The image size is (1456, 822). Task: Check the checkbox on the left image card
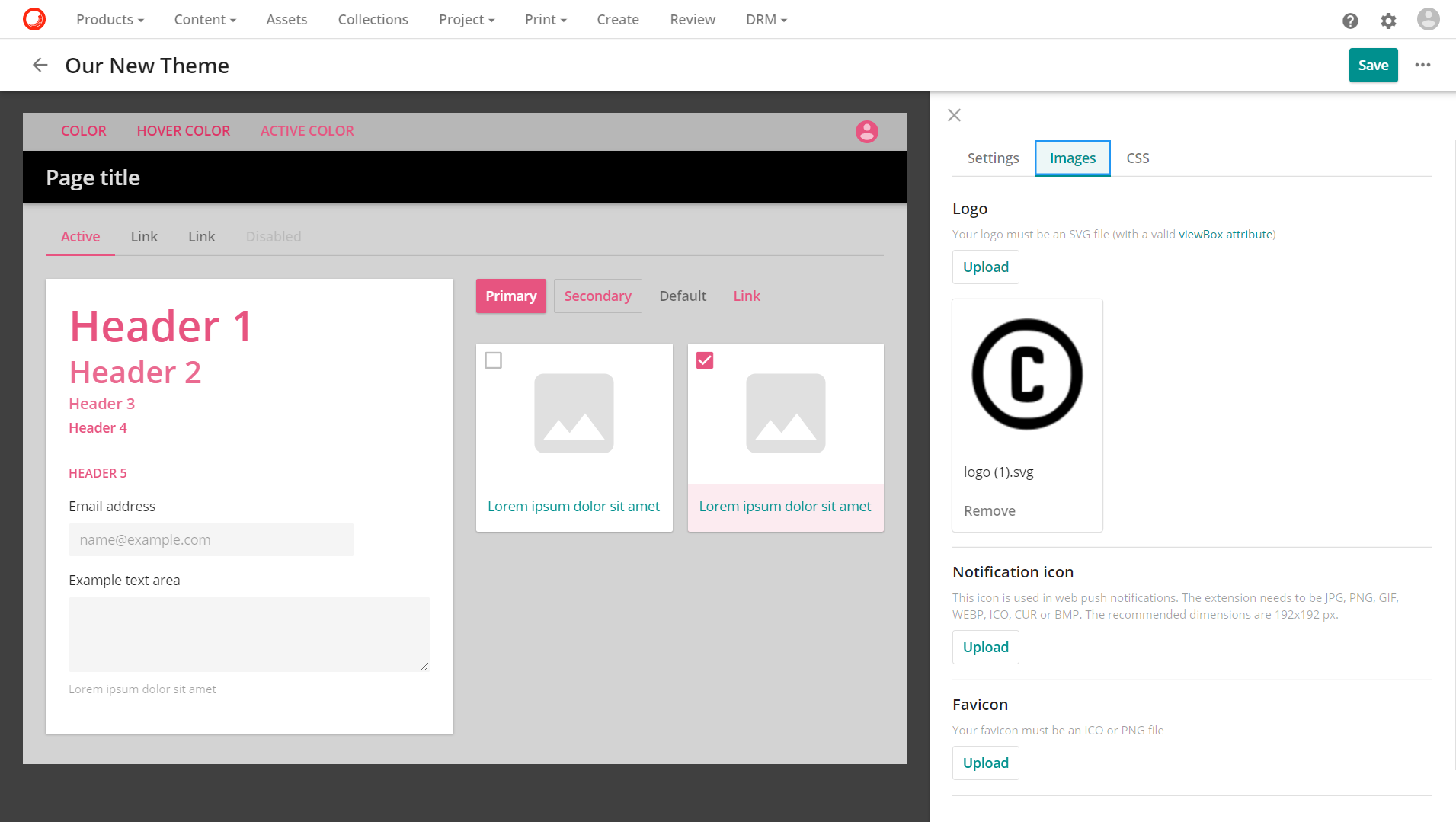pyautogui.click(x=493, y=360)
